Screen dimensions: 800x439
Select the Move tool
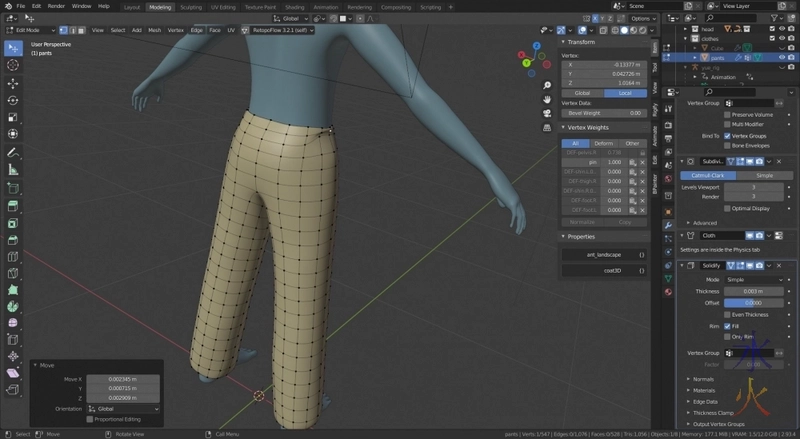point(13,83)
